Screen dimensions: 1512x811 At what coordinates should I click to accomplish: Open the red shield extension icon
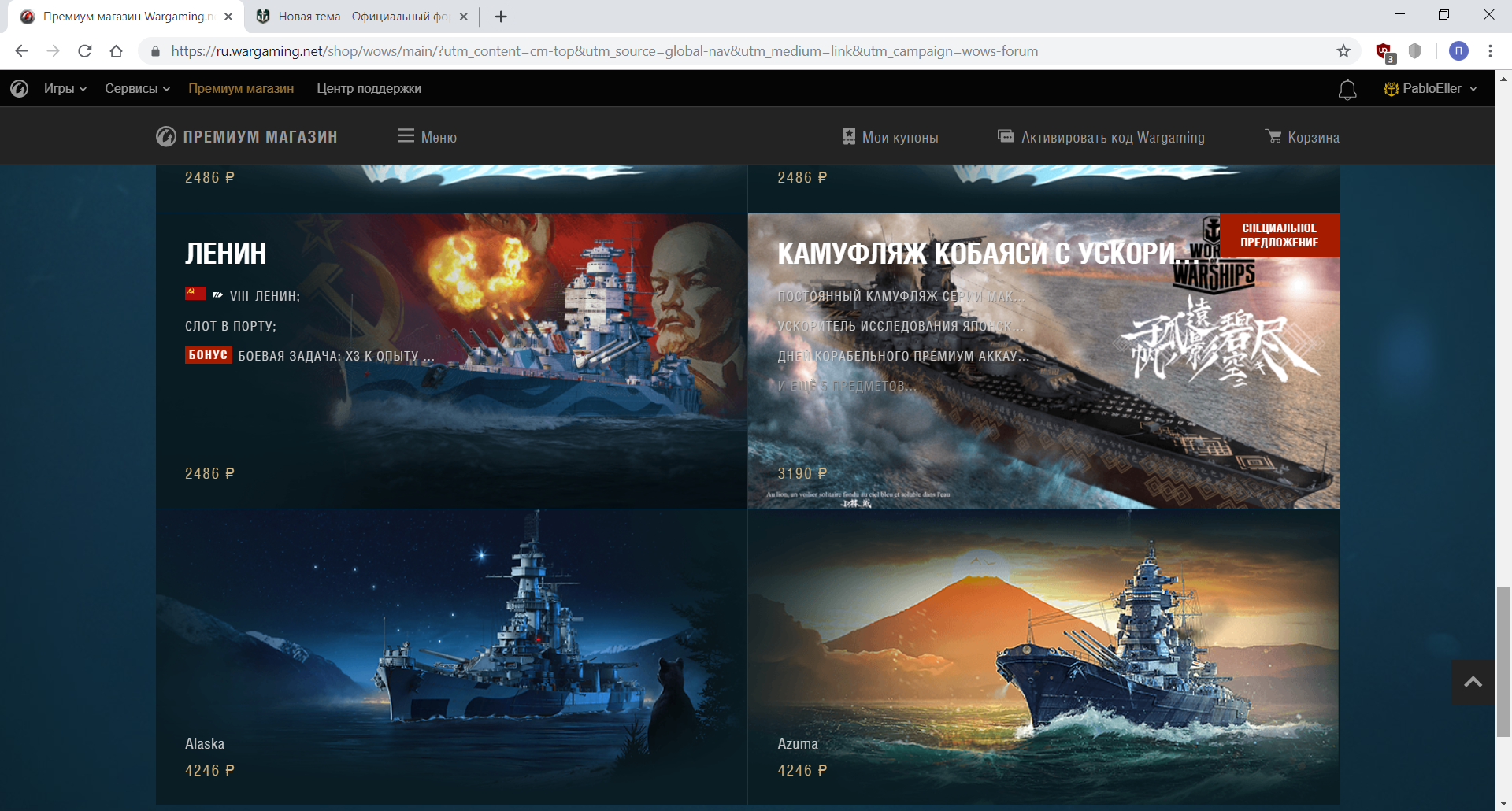(x=1384, y=52)
